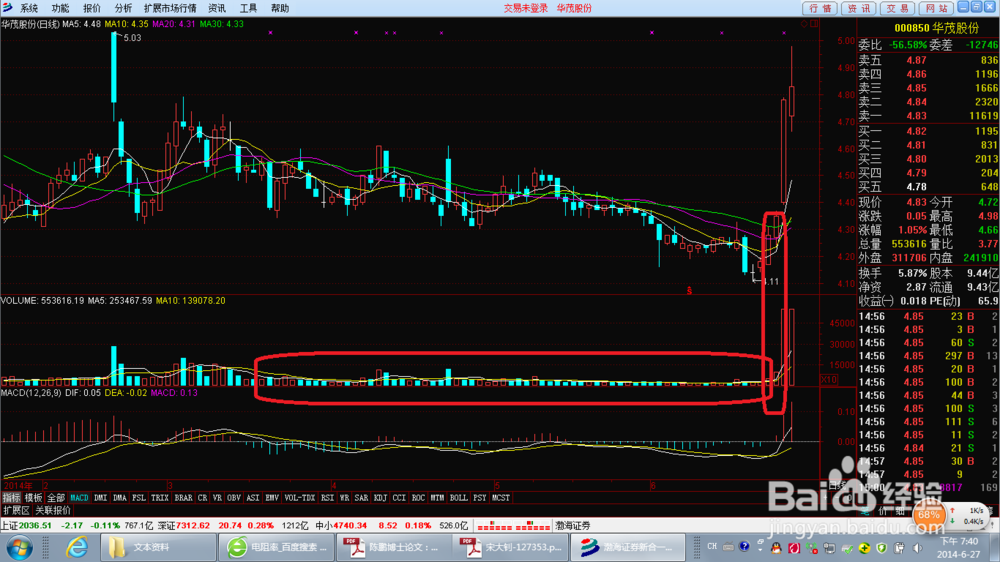Click the 资讯 button at top right
The image size is (1000, 562).
858,8
